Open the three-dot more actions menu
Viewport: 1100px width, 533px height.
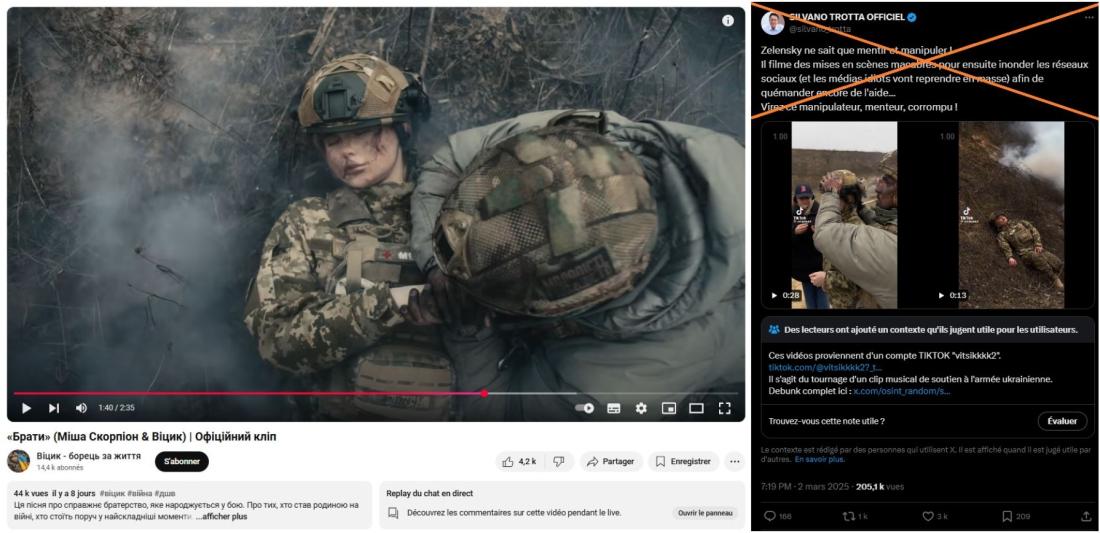pos(735,461)
